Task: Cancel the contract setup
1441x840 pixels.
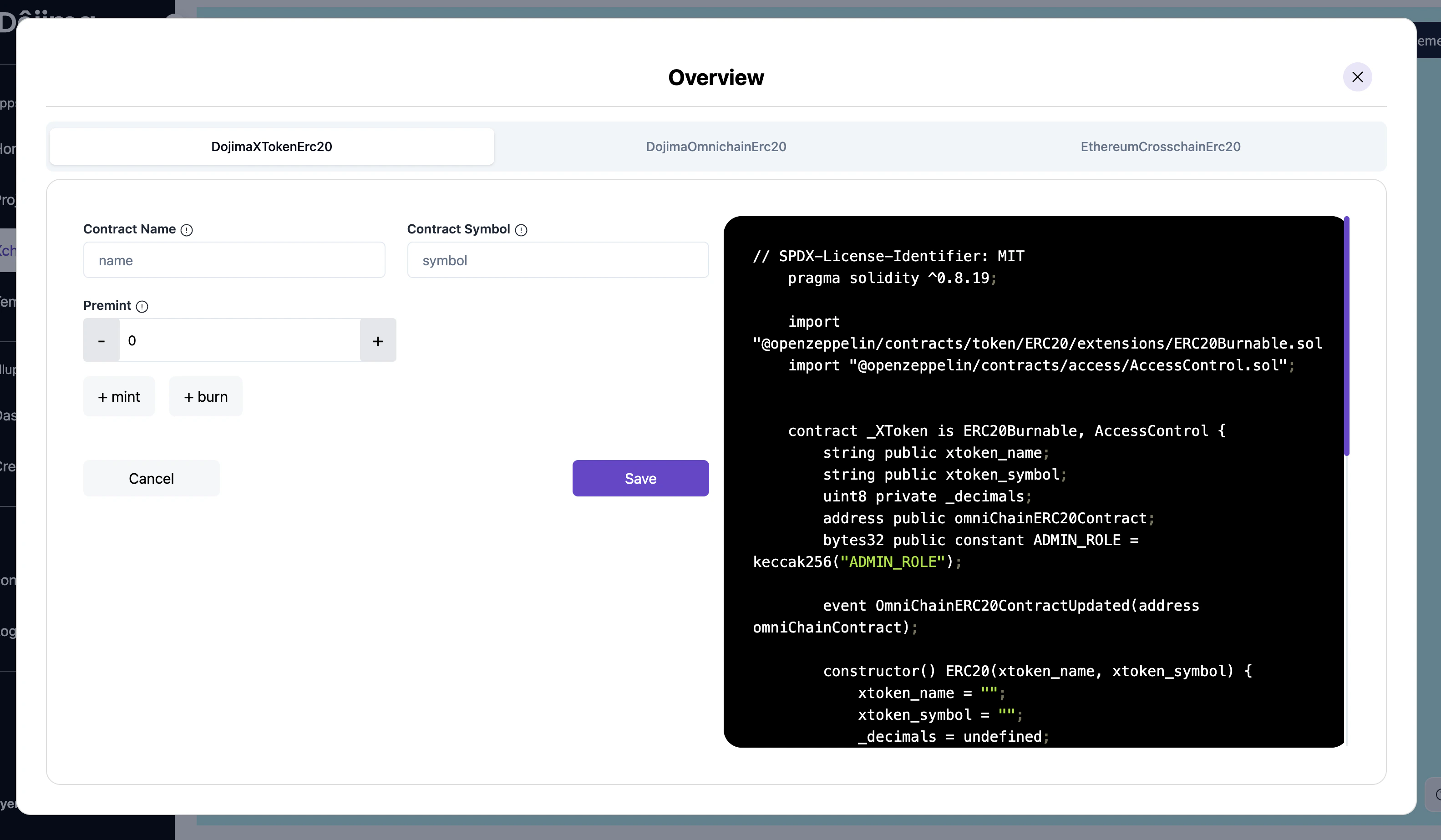Action: click(x=151, y=478)
